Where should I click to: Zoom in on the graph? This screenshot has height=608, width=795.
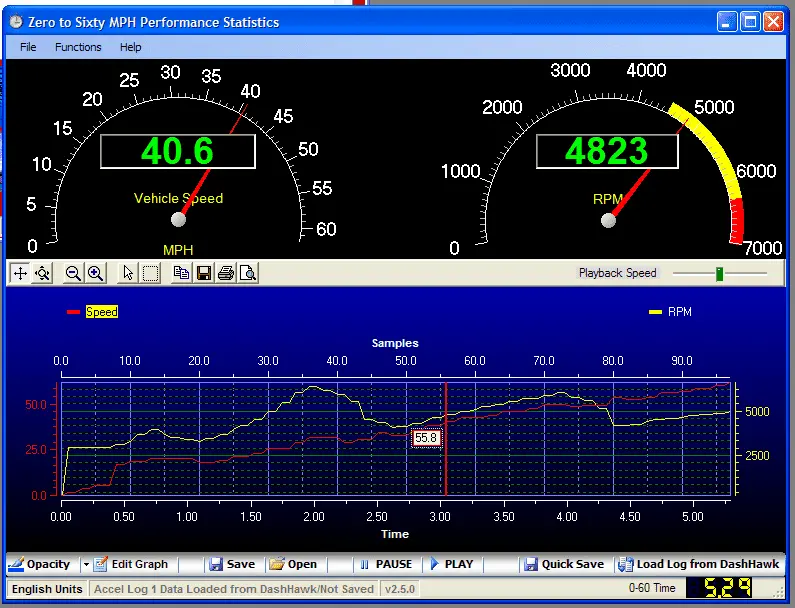coord(95,273)
